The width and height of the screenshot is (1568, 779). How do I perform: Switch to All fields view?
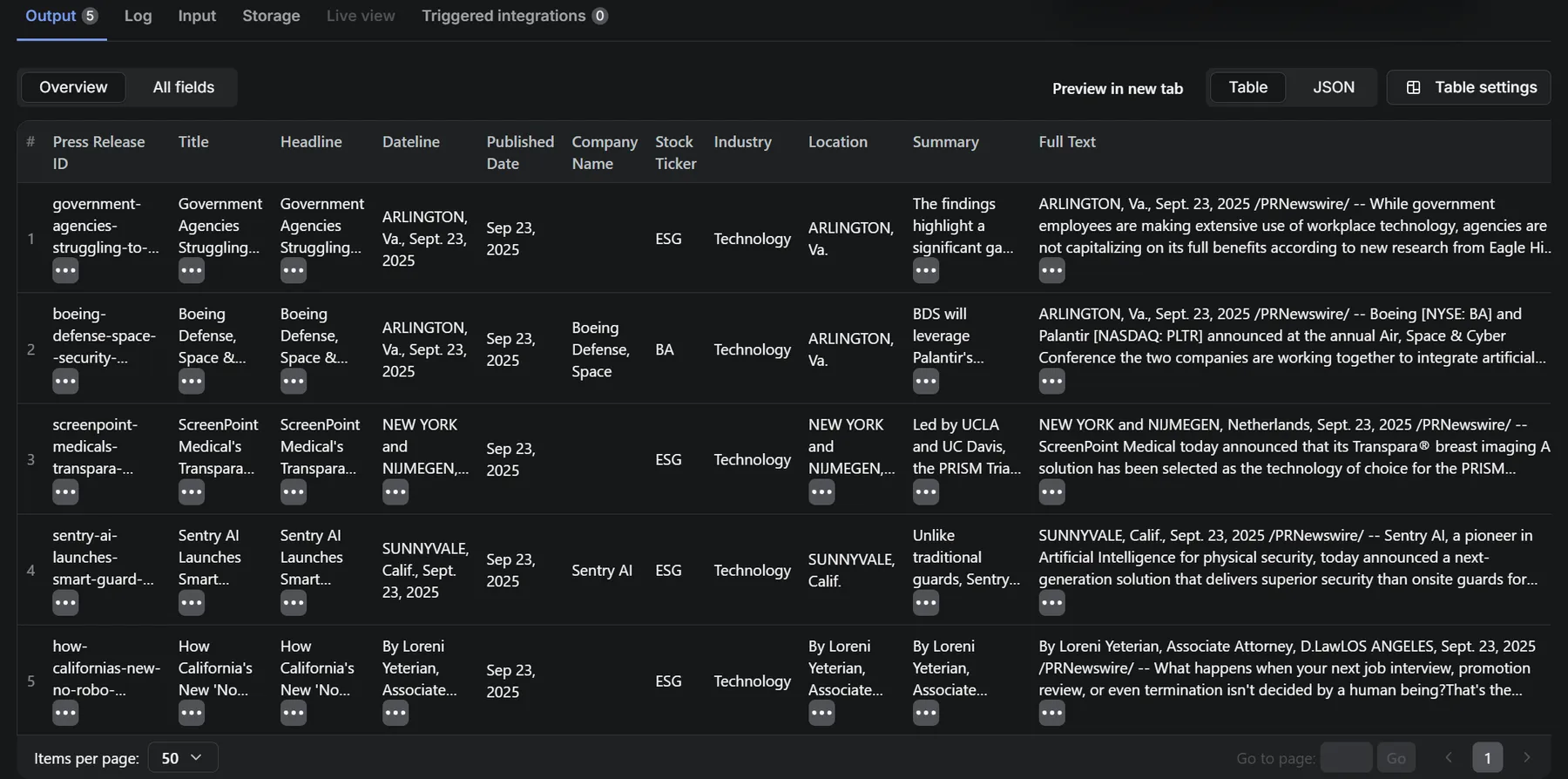tap(183, 87)
